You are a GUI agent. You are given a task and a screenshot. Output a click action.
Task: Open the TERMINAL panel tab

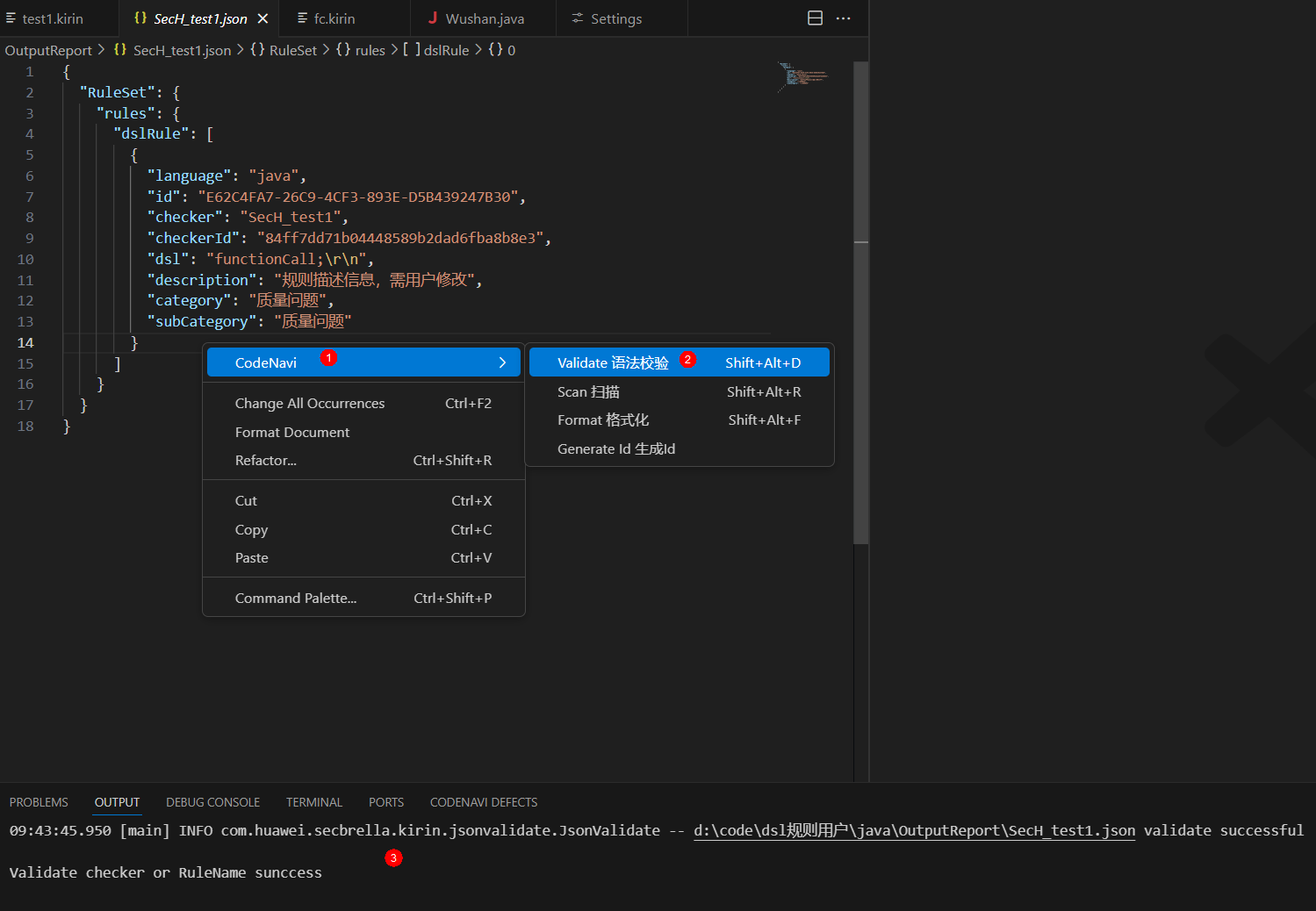[313, 802]
